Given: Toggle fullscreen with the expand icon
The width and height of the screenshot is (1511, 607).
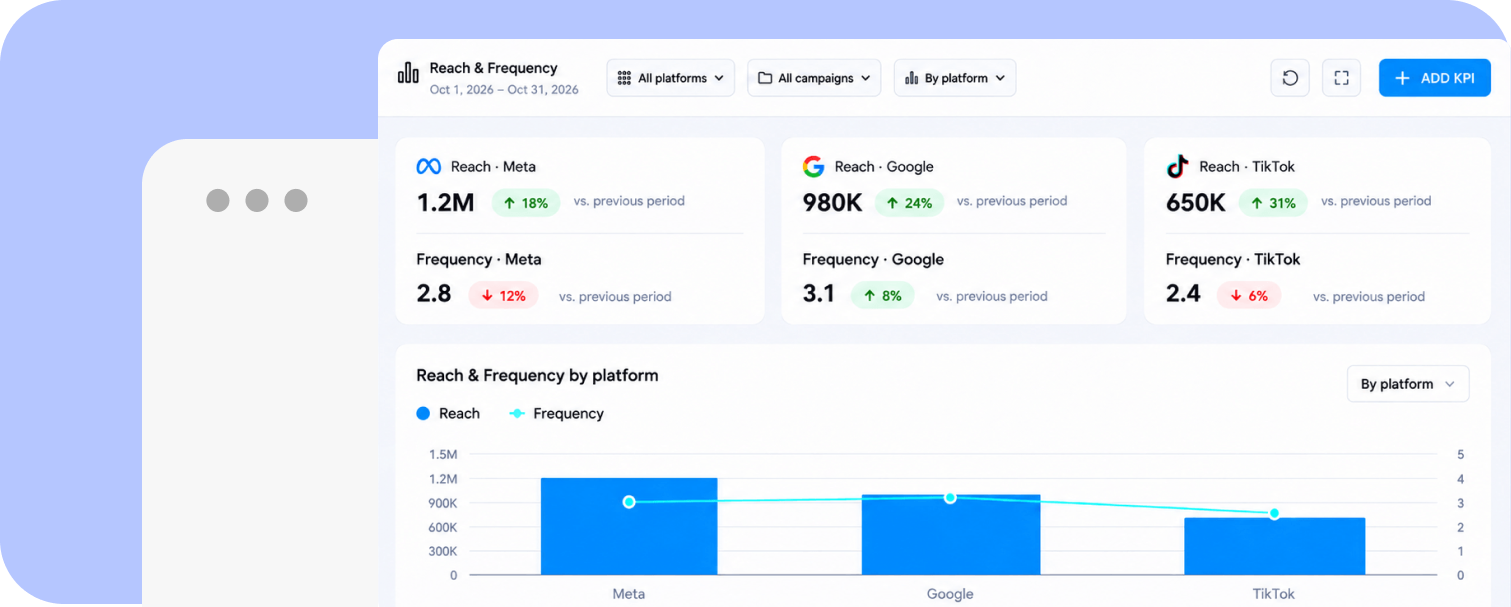Looking at the screenshot, I should click(x=1341, y=78).
